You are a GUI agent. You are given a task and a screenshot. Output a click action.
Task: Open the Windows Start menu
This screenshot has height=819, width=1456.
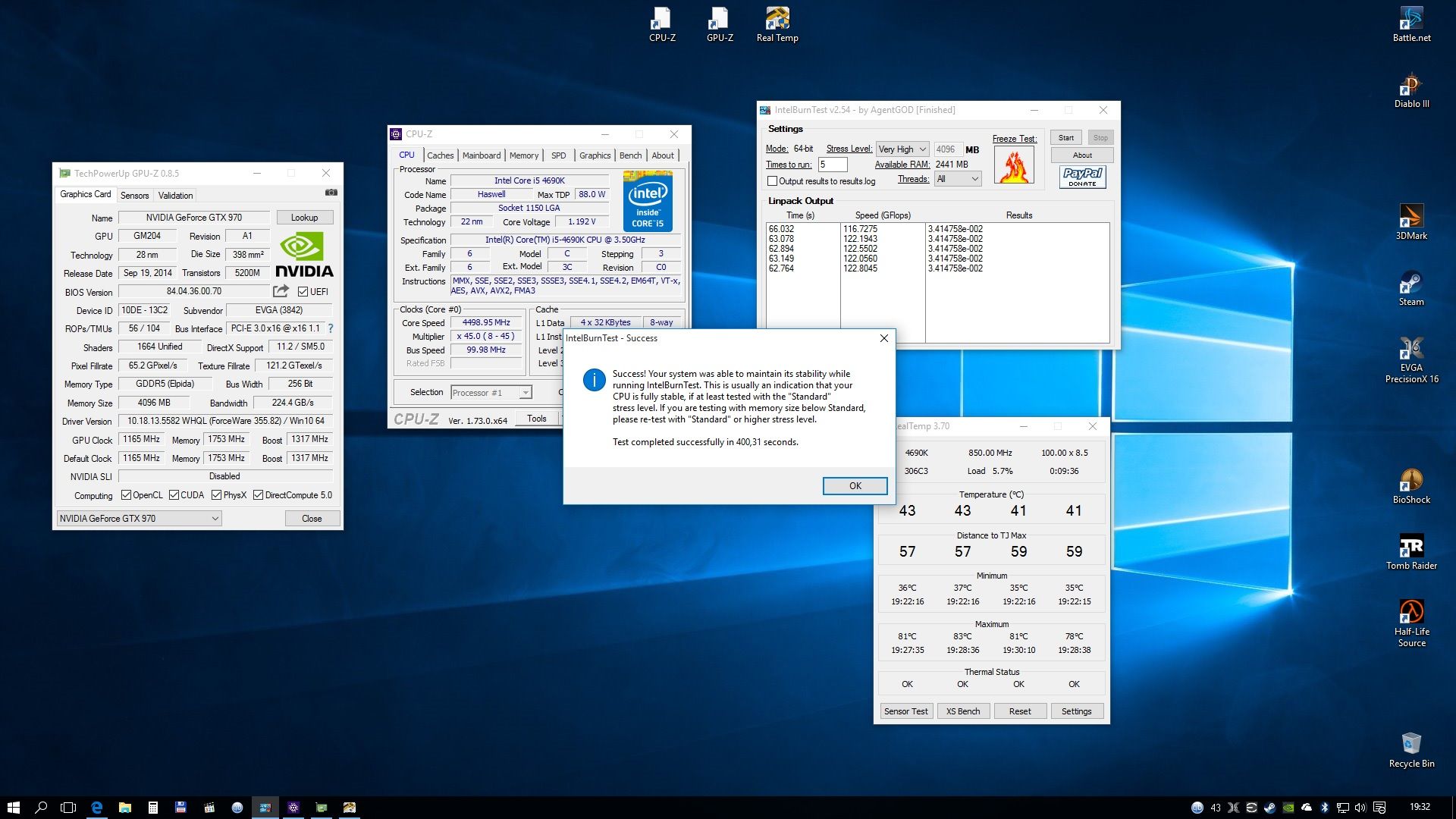click(x=13, y=808)
